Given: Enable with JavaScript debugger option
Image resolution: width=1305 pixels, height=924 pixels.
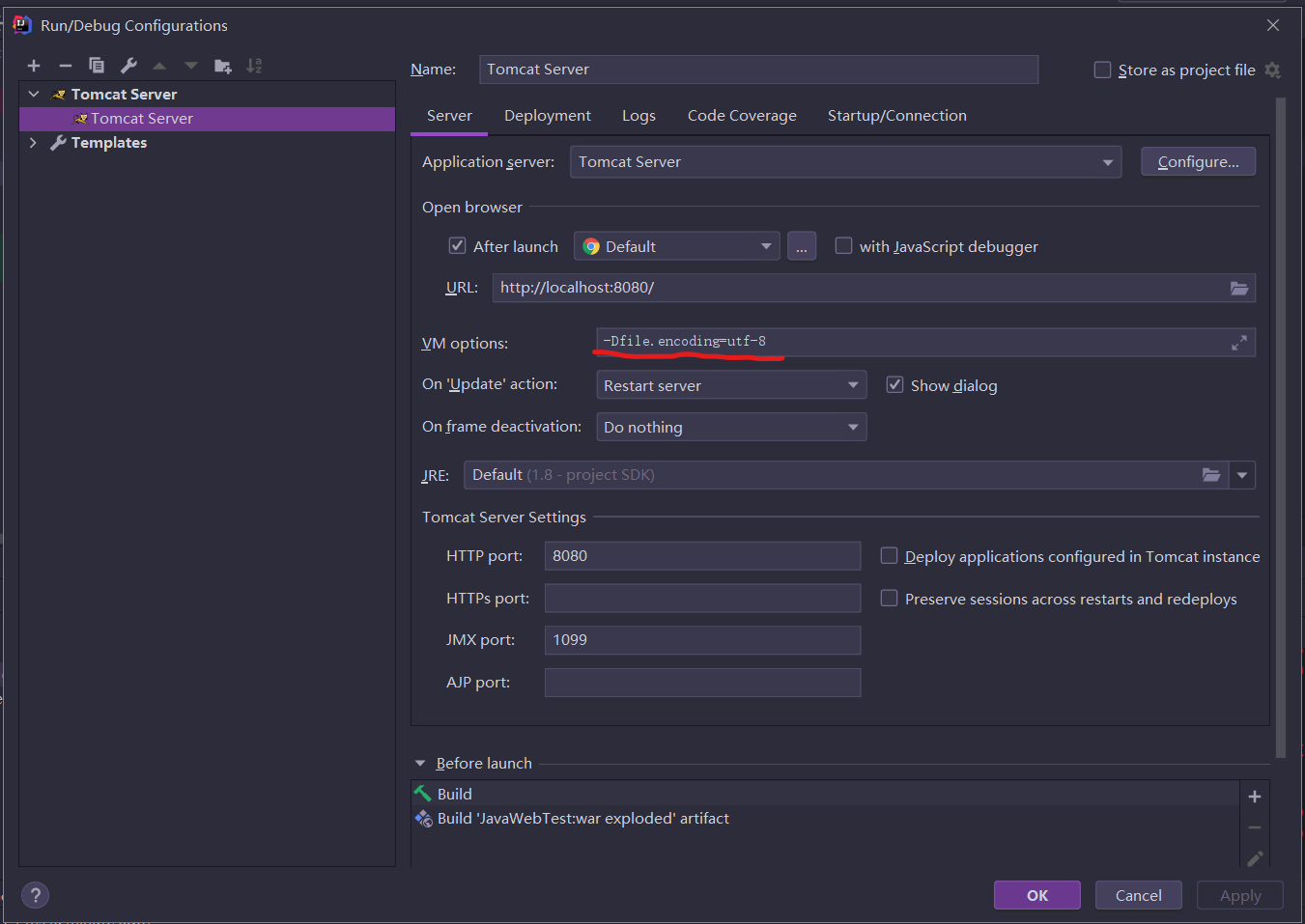Looking at the screenshot, I should (843, 246).
